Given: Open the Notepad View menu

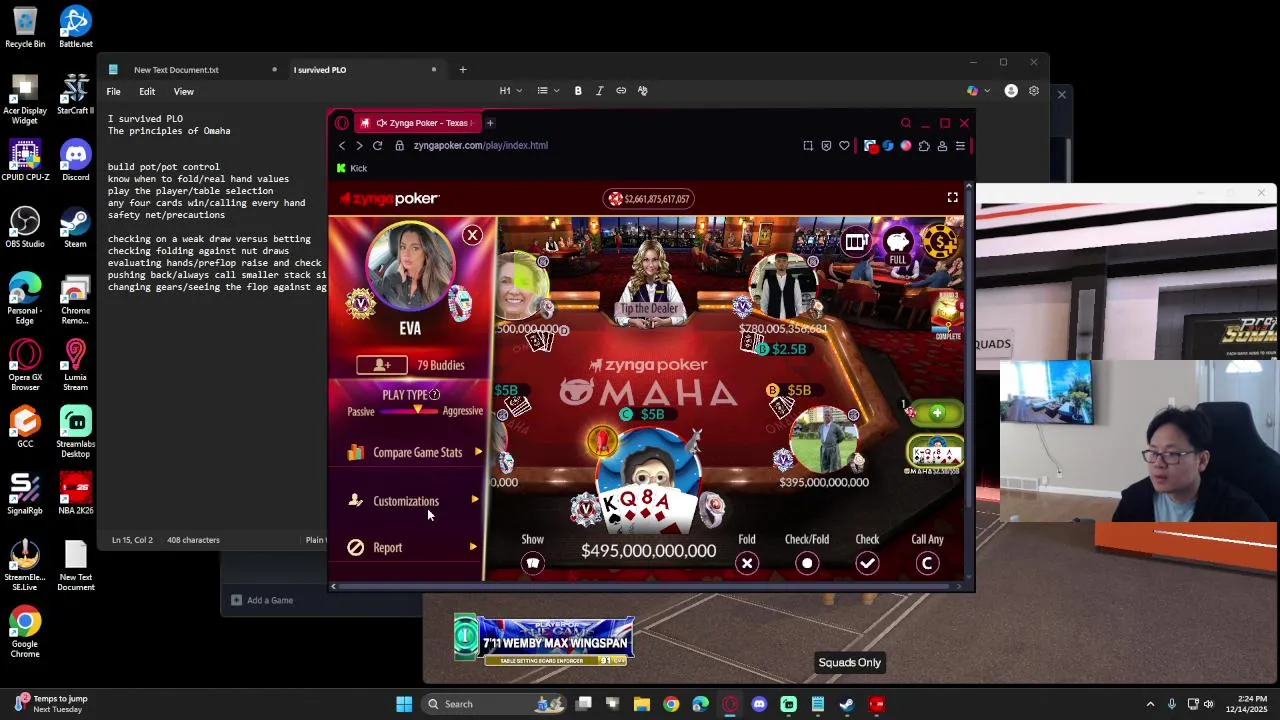Looking at the screenshot, I should [184, 91].
